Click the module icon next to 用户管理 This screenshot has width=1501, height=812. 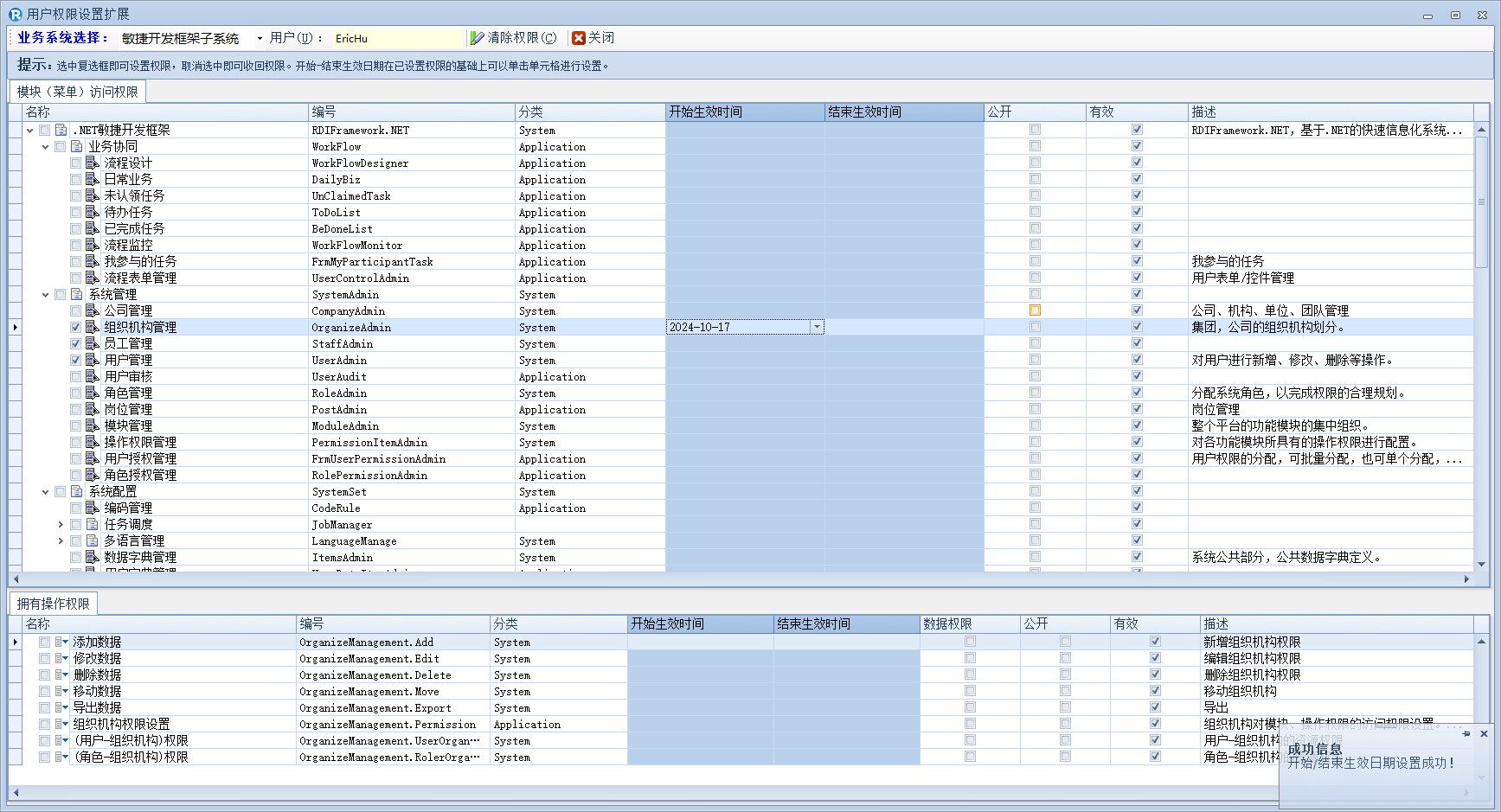click(x=92, y=361)
